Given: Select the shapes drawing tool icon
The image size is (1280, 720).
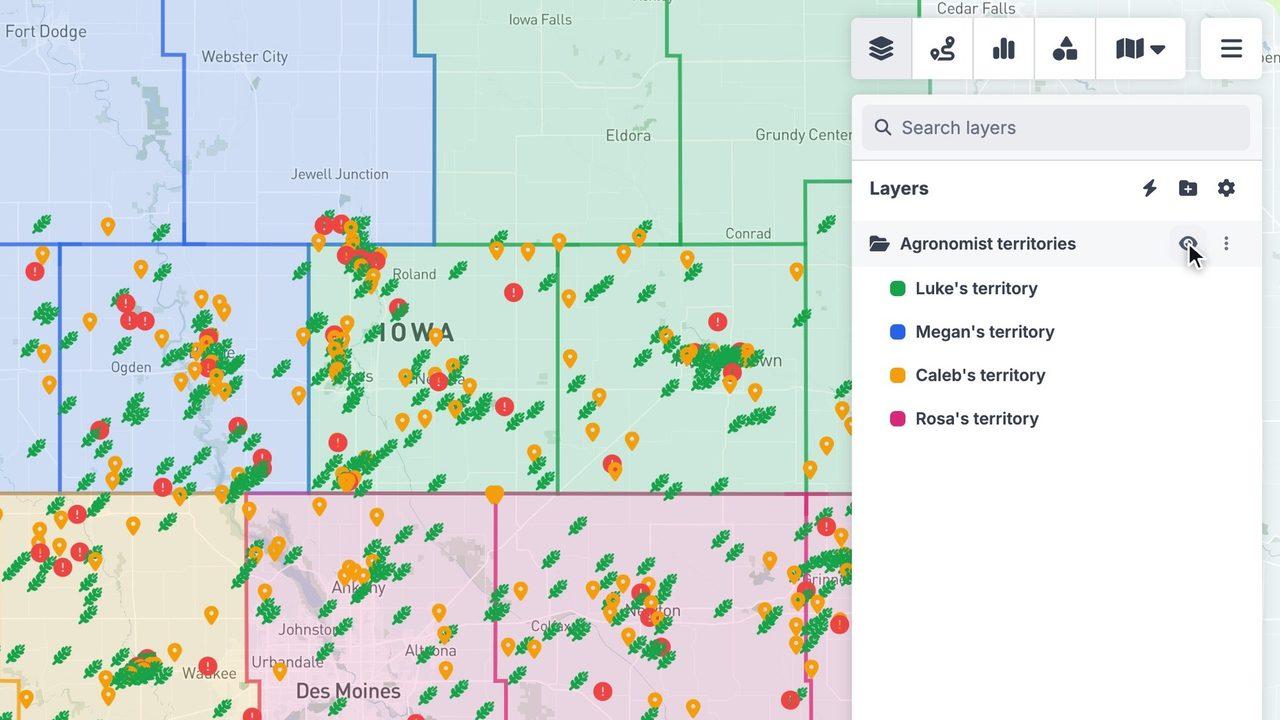Looking at the screenshot, I should coord(1065,48).
